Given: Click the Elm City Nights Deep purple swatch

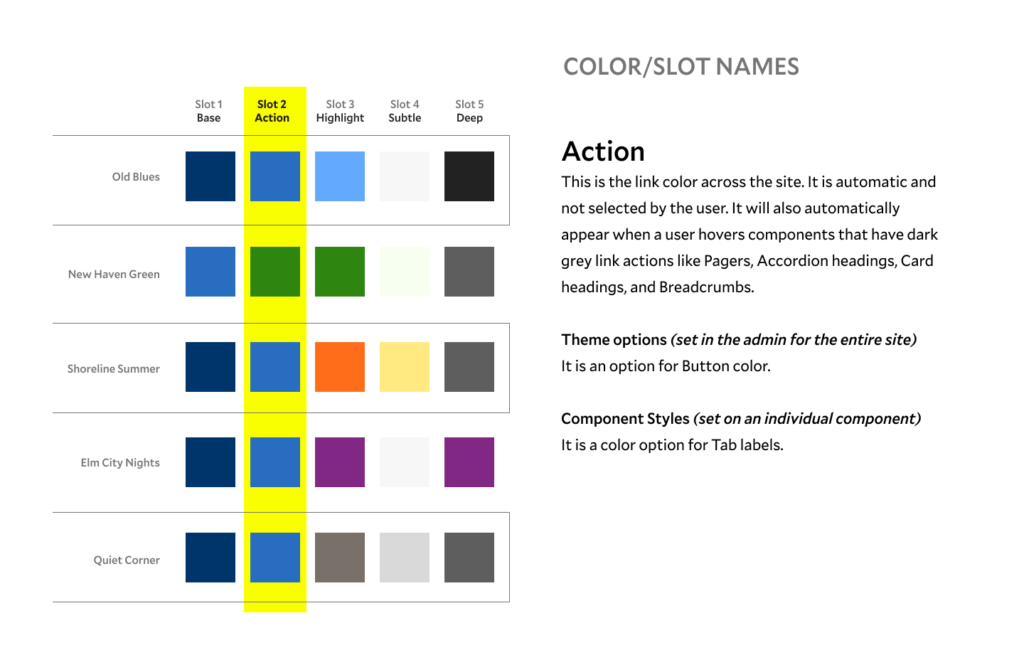Looking at the screenshot, I should pyautogui.click(x=469, y=462).
